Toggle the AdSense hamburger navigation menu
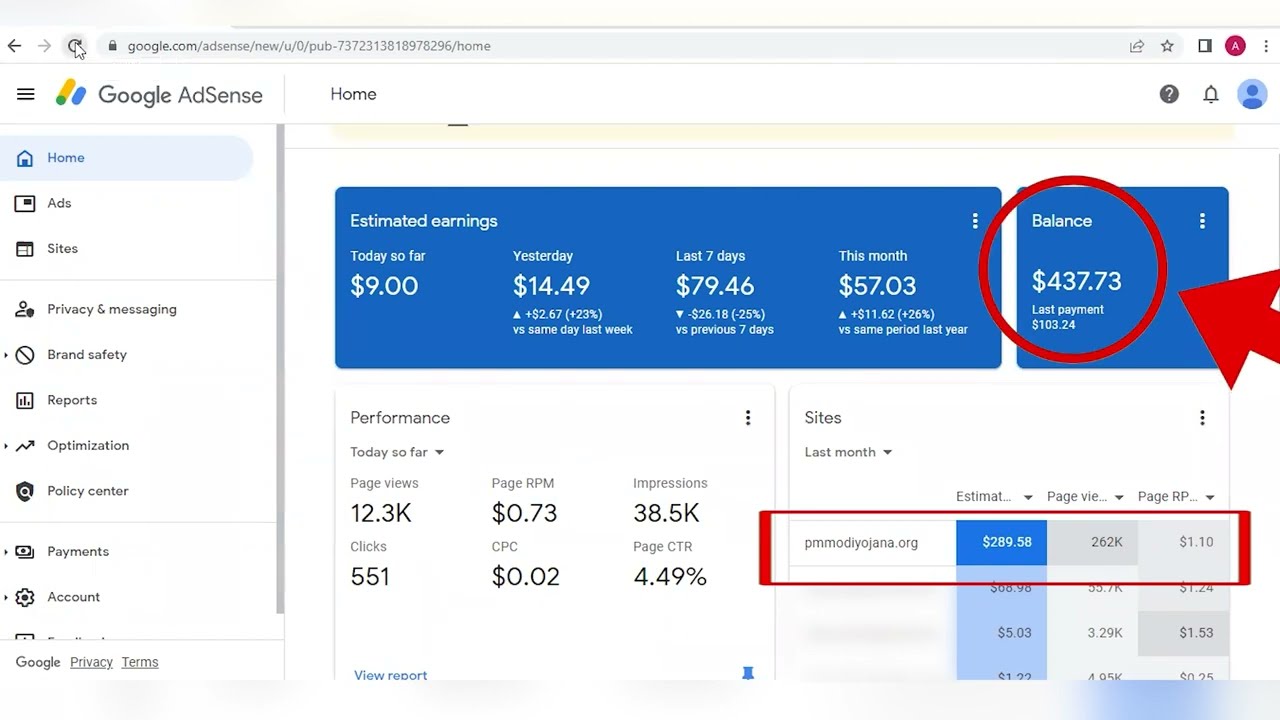Viewport: 1280px width, 720px height. click(26, 94)
